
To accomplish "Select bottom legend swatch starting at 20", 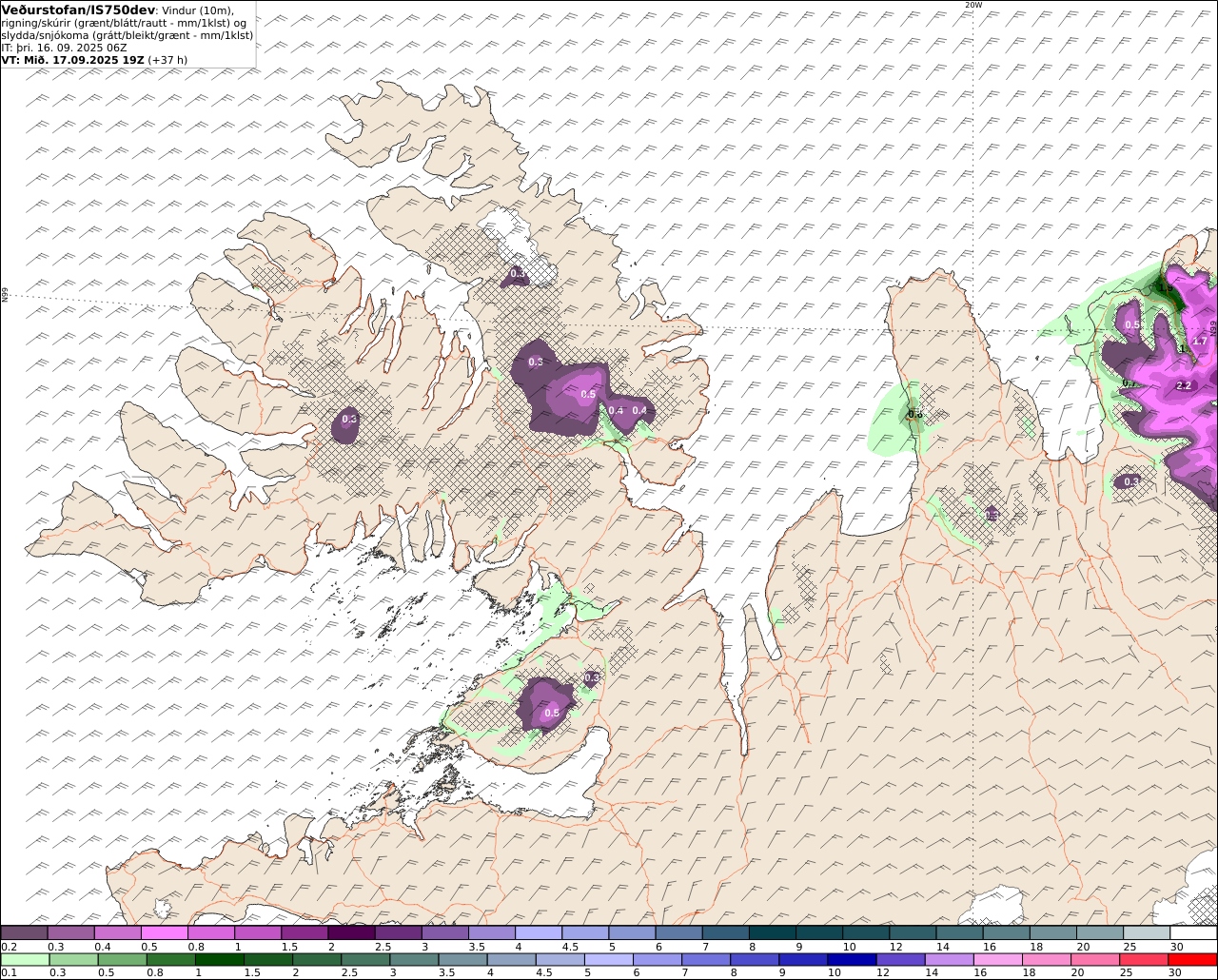I will coord(1095,959).
